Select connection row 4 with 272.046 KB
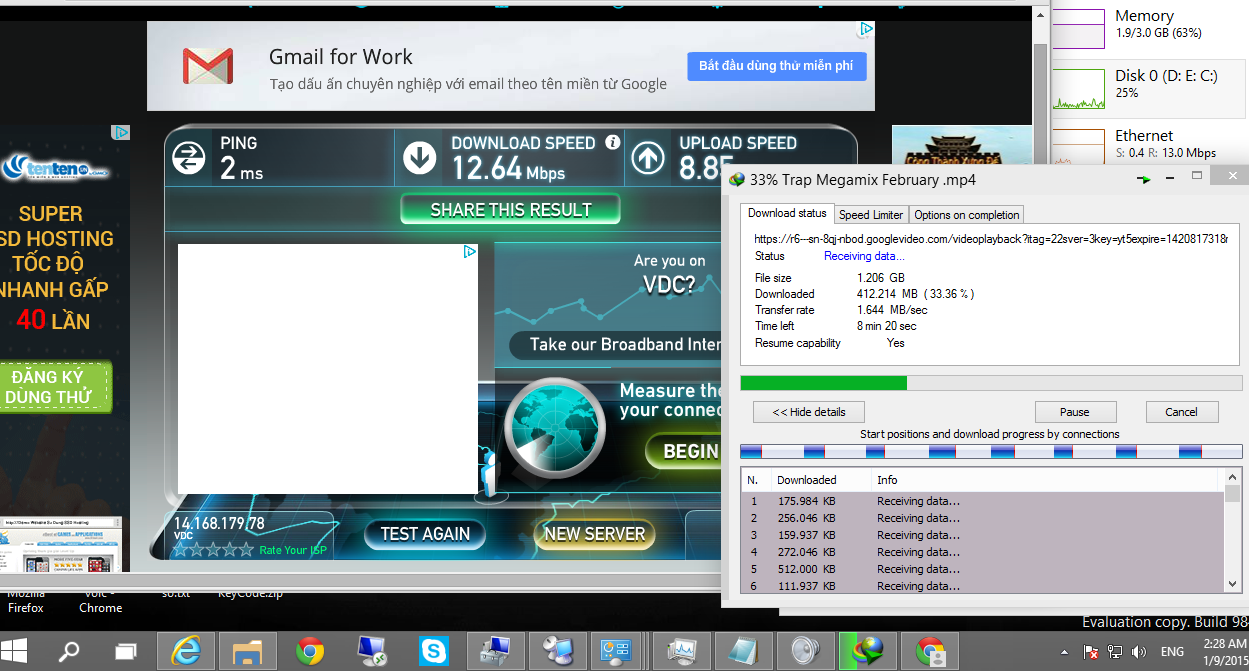The width and height of the screenshot is (1249, 671). [982, 552]
